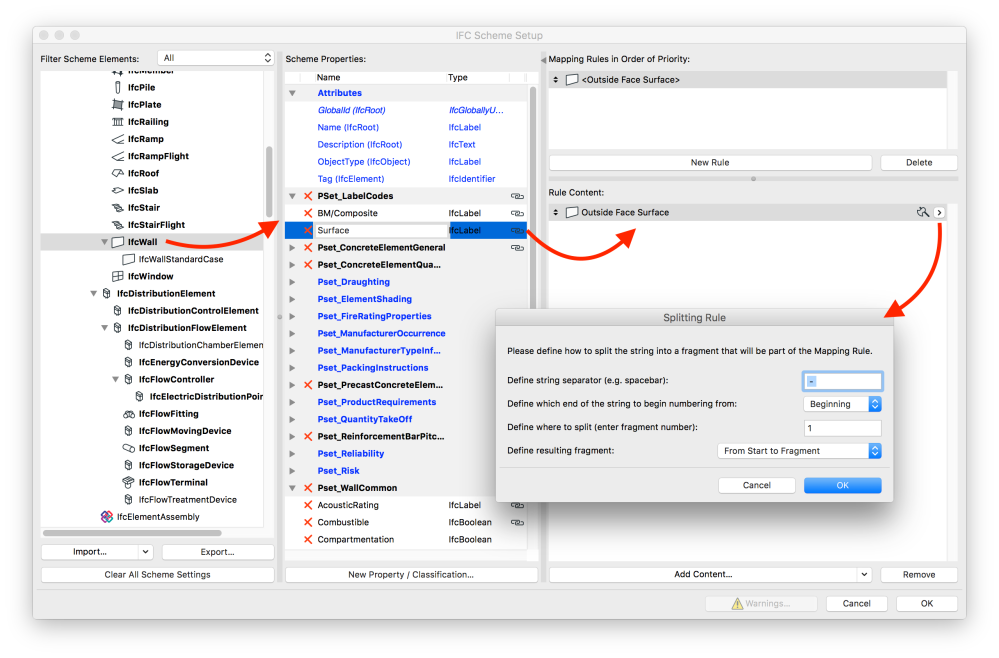
Task: Toggle the red X on Compartmentation
Action: click(x=308, y=540)
